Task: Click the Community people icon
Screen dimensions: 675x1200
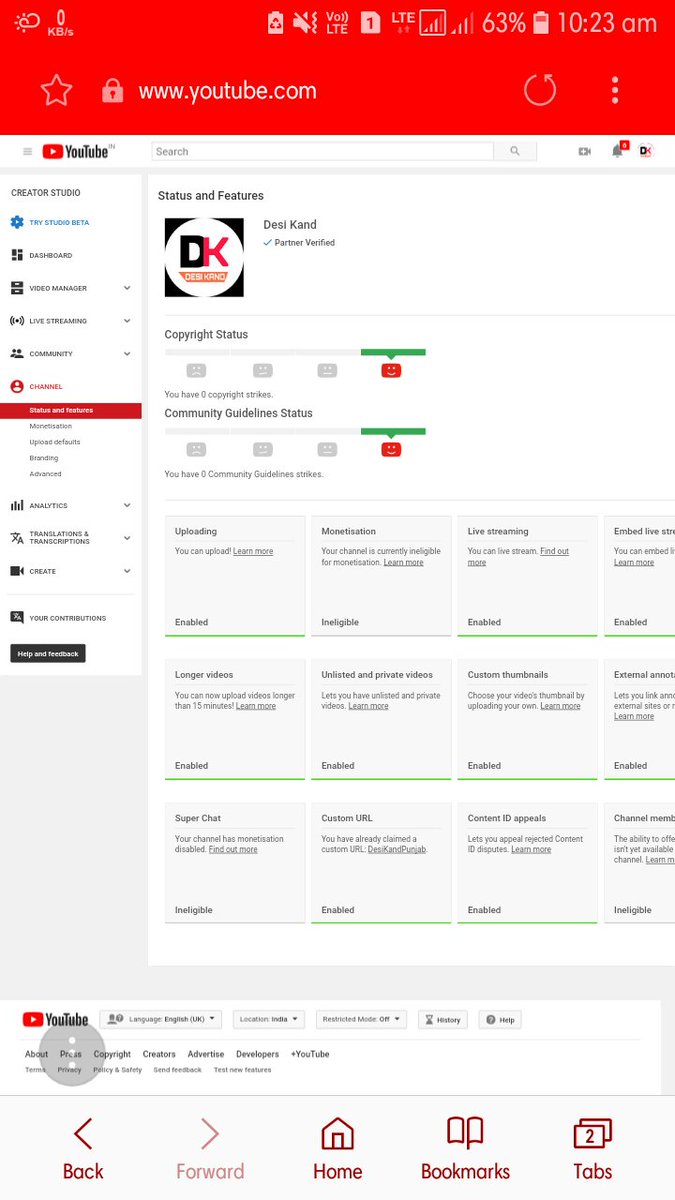Action: pos(17,354)
